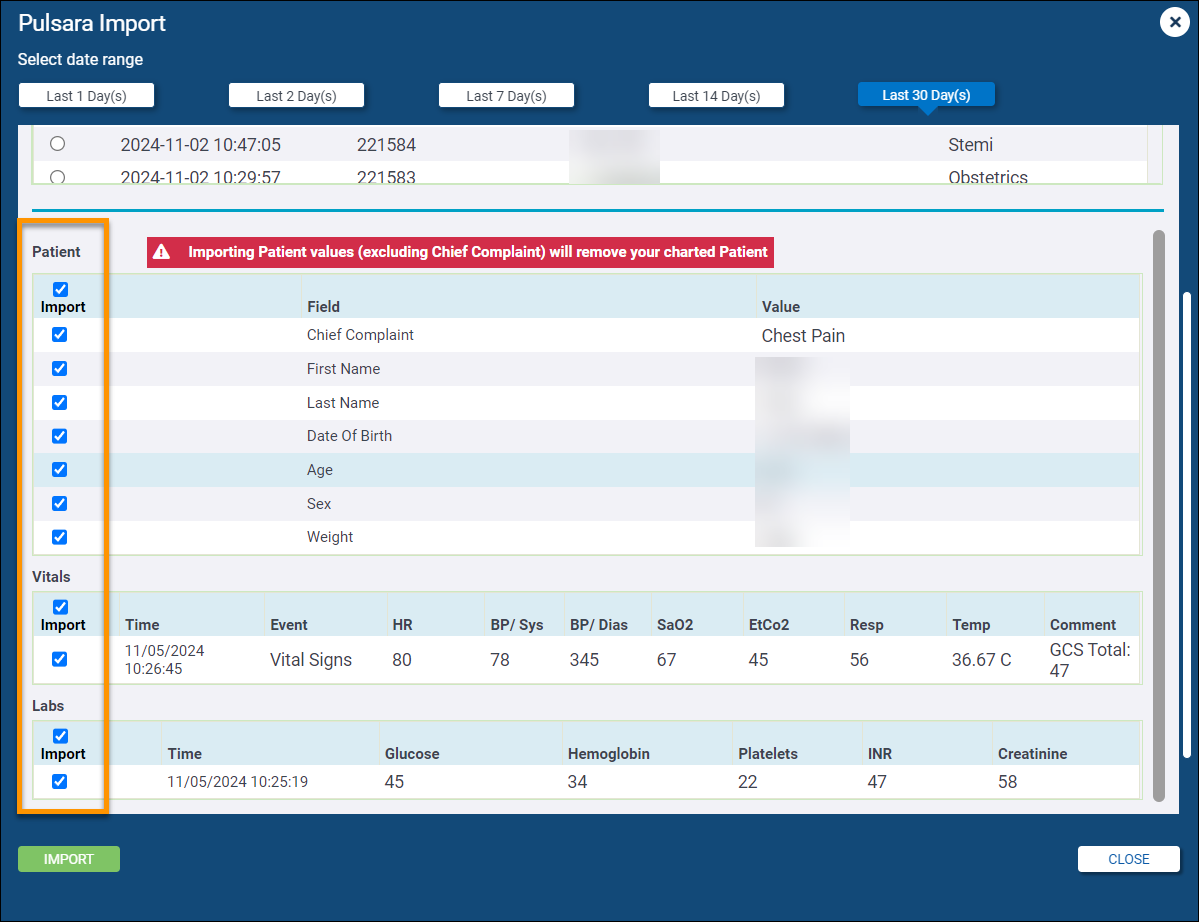Select the Obstetrics record radio button
1199x922 pixels.
[58, 177]
